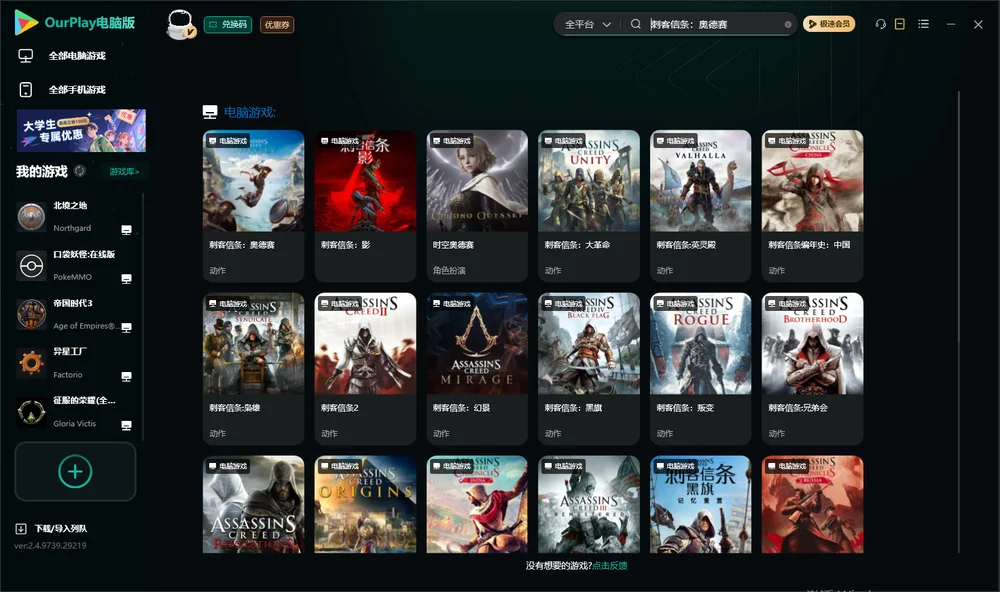The width and height of the screenshot is (1000, 592).
Task: Open 时空奥德赛 game card
Action: (x=477, y=205)
